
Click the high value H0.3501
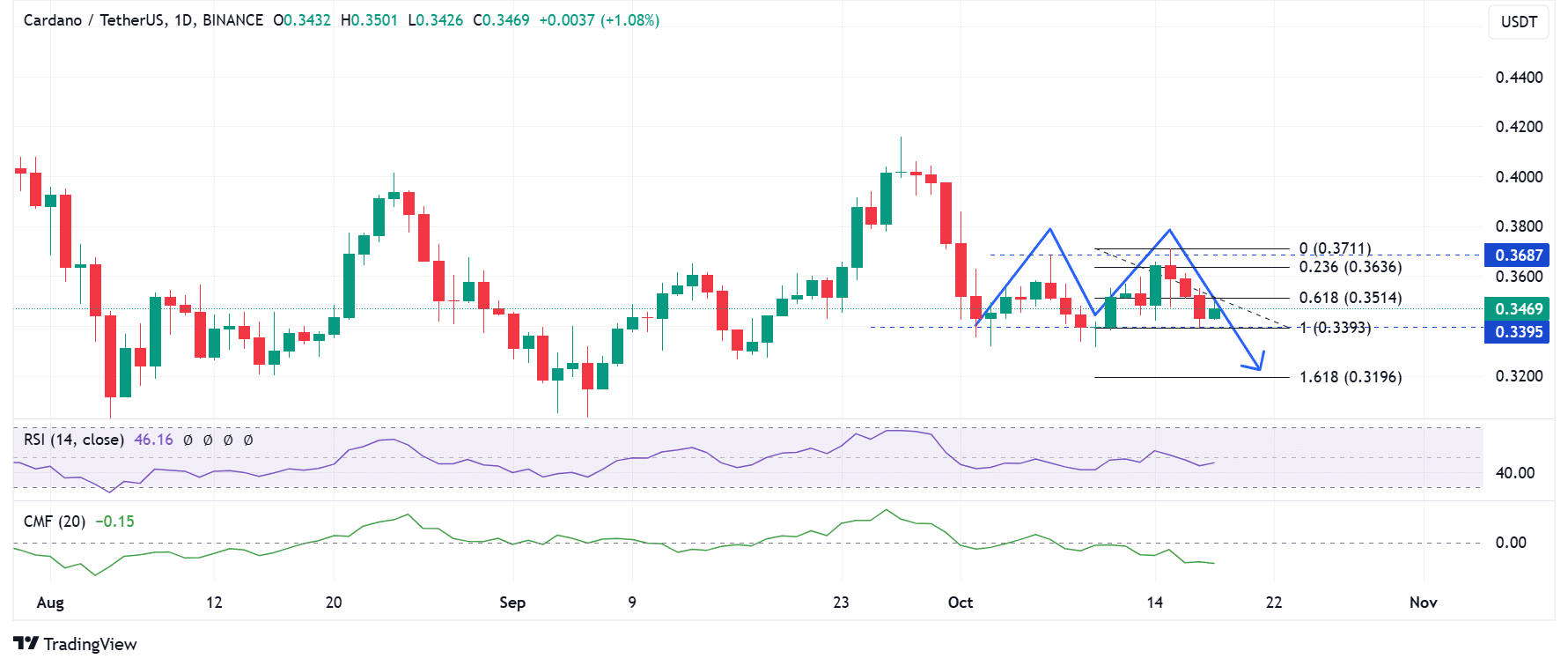tap(370, 20)
